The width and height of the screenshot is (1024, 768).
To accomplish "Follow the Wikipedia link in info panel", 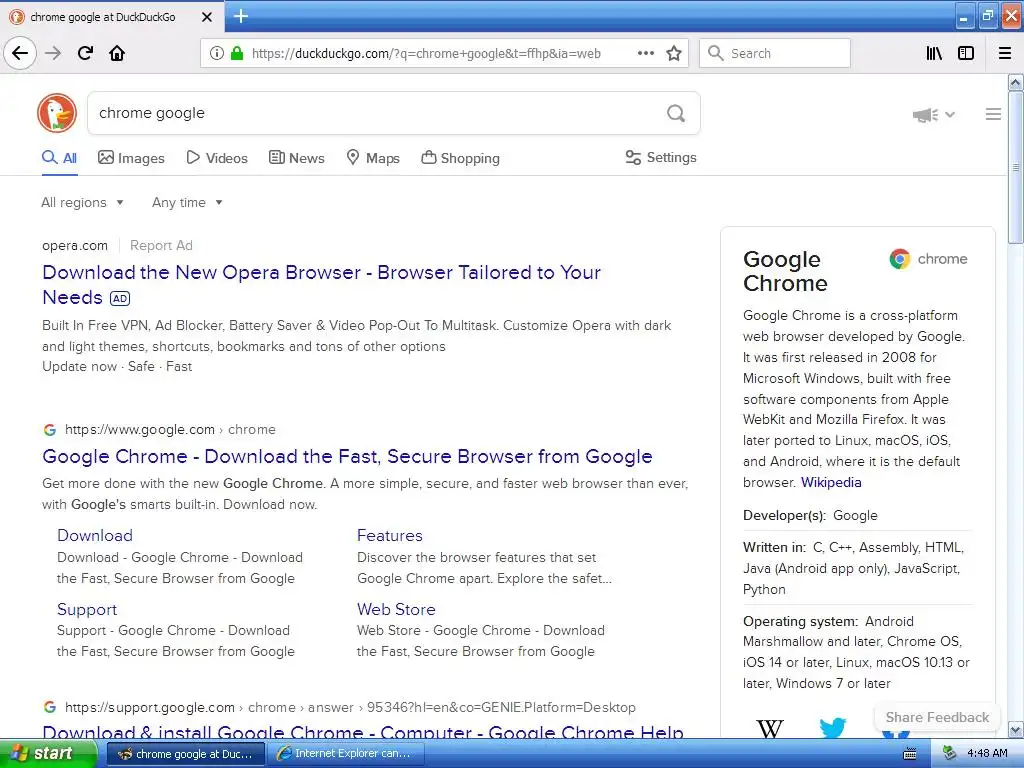I will [831, 483].
